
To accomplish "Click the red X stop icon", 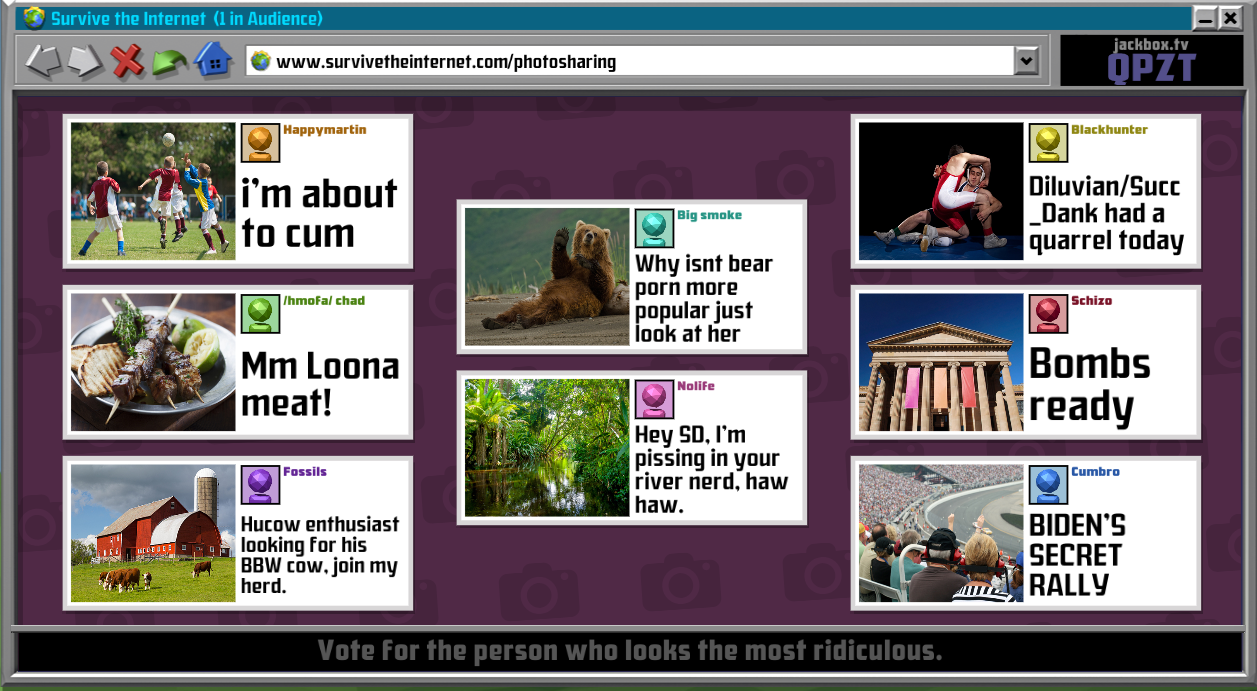I will tap(128, 61).
